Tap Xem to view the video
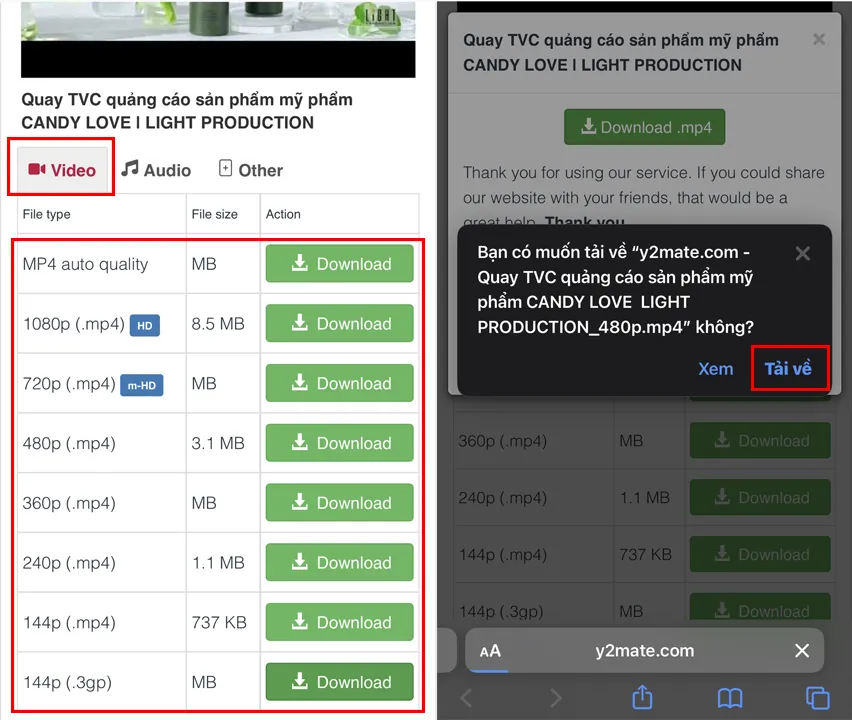The width and height of the screenshot is (852, 720). (x=716, y=368)
